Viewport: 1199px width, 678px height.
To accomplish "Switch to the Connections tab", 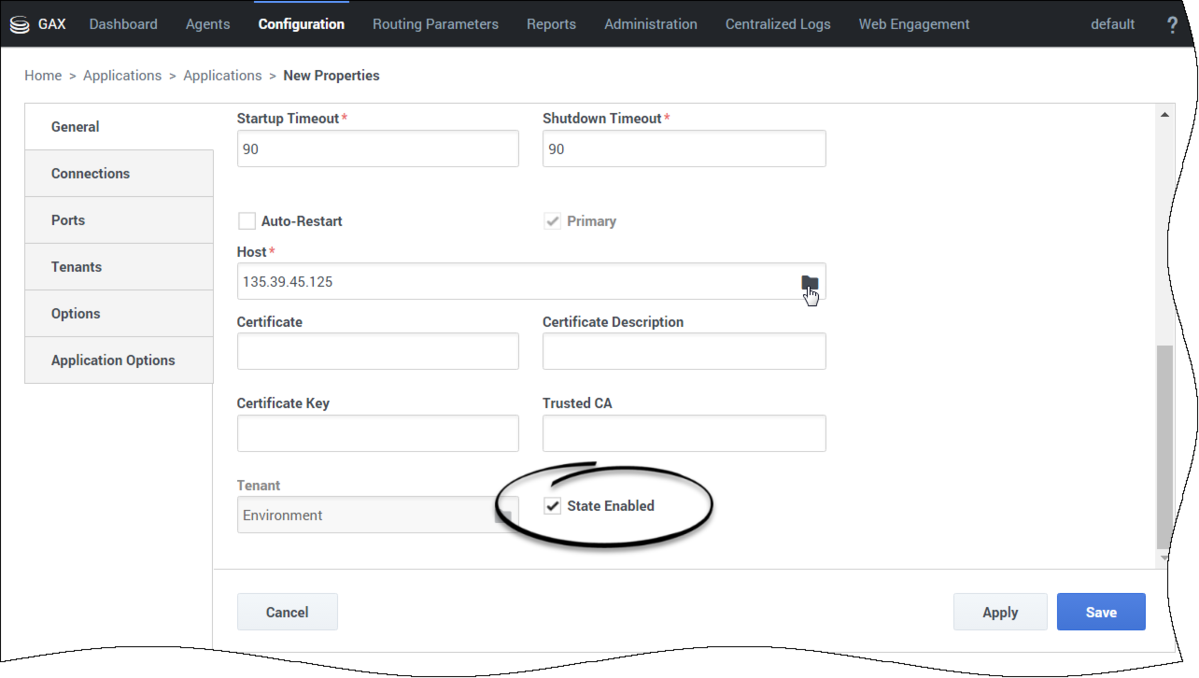I will pyautogui.click(x=119, y=174).
